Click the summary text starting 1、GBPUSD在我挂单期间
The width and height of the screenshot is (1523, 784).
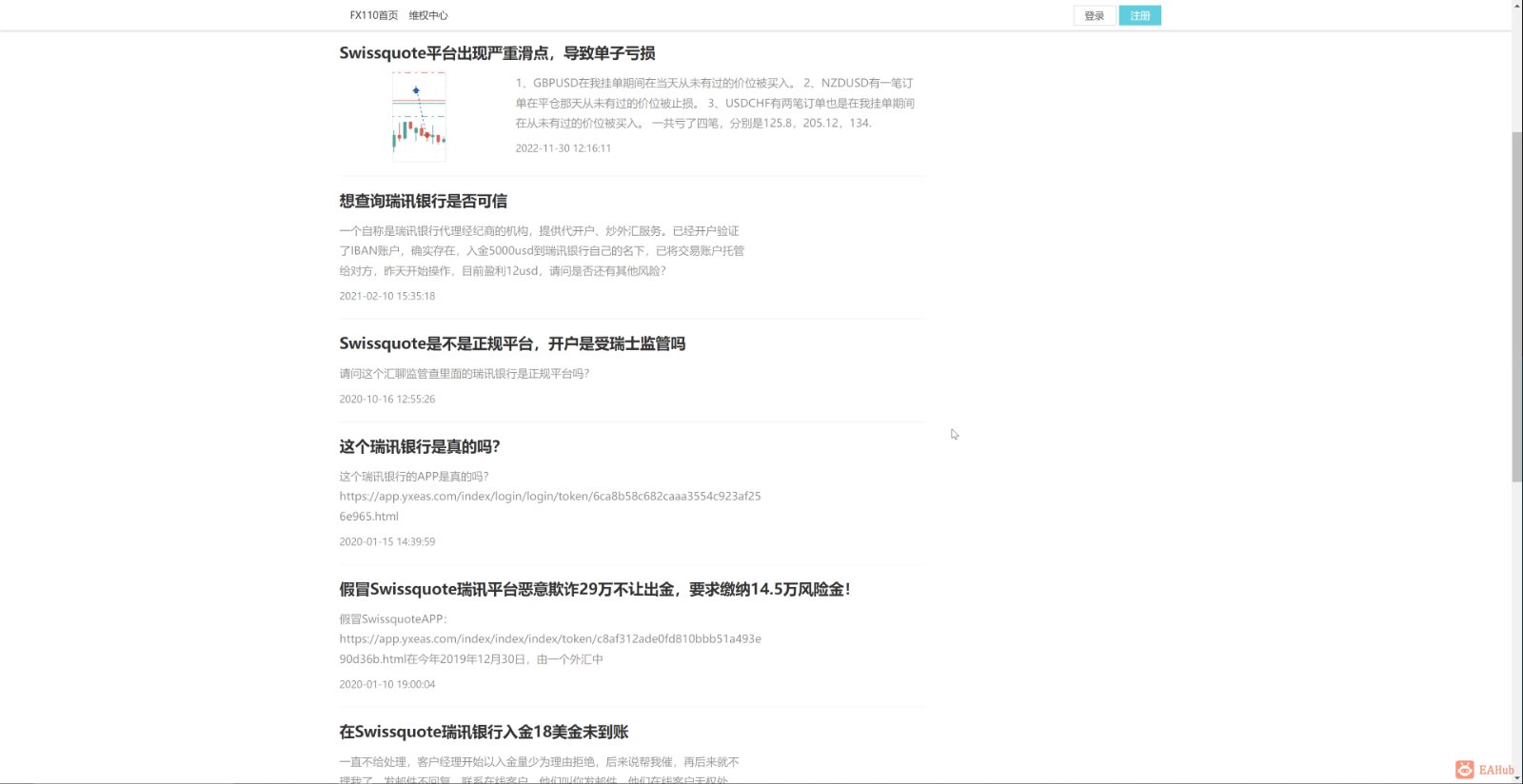pyautogui.click(x=715, y=103)
